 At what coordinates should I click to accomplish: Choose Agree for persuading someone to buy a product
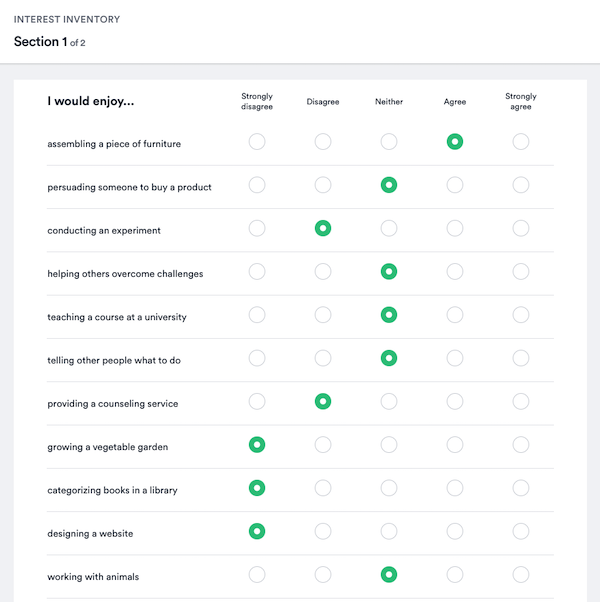(455, 185)
